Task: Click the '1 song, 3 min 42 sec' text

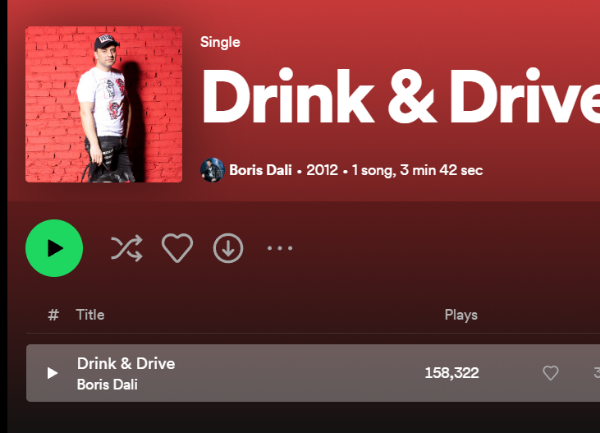Action: (417, 170)
